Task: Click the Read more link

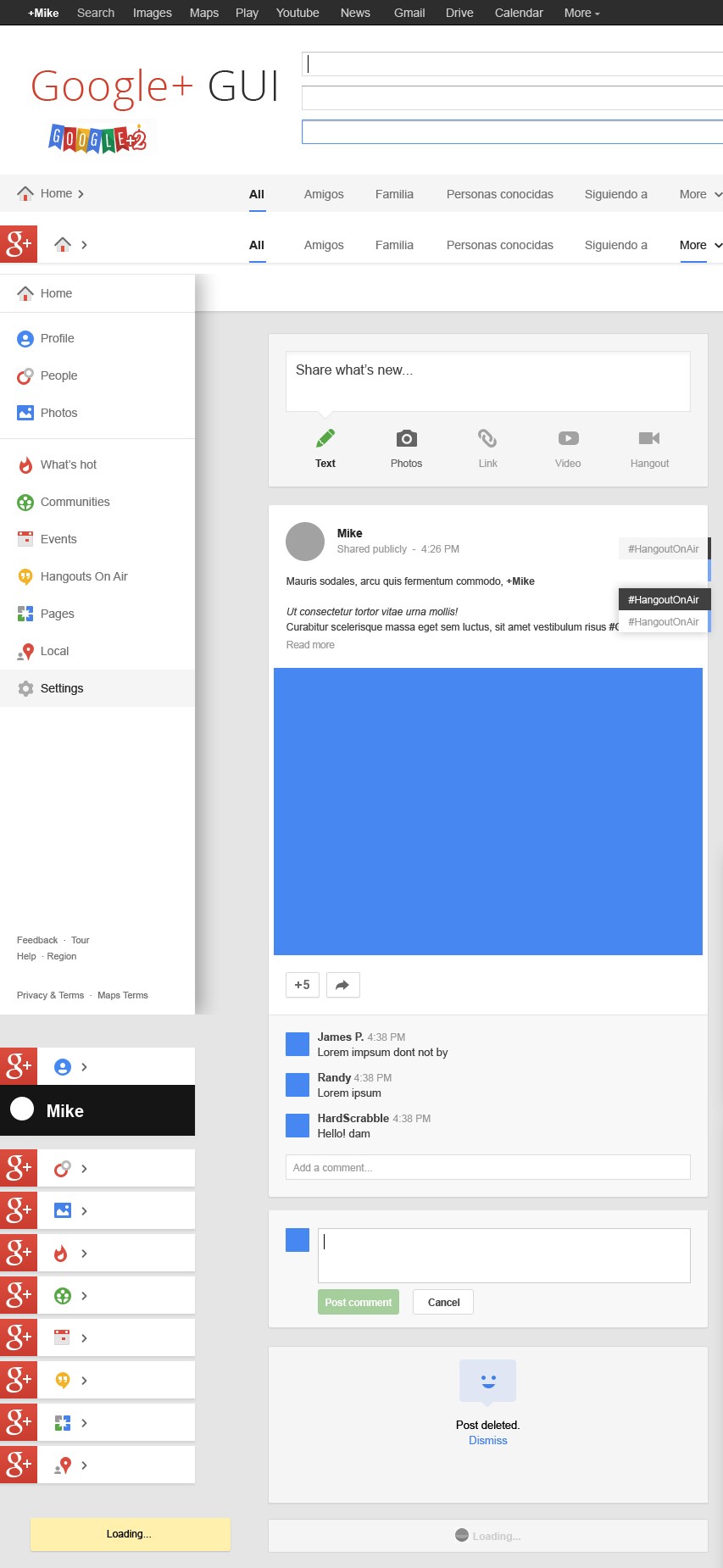Action: click(310, 645)
